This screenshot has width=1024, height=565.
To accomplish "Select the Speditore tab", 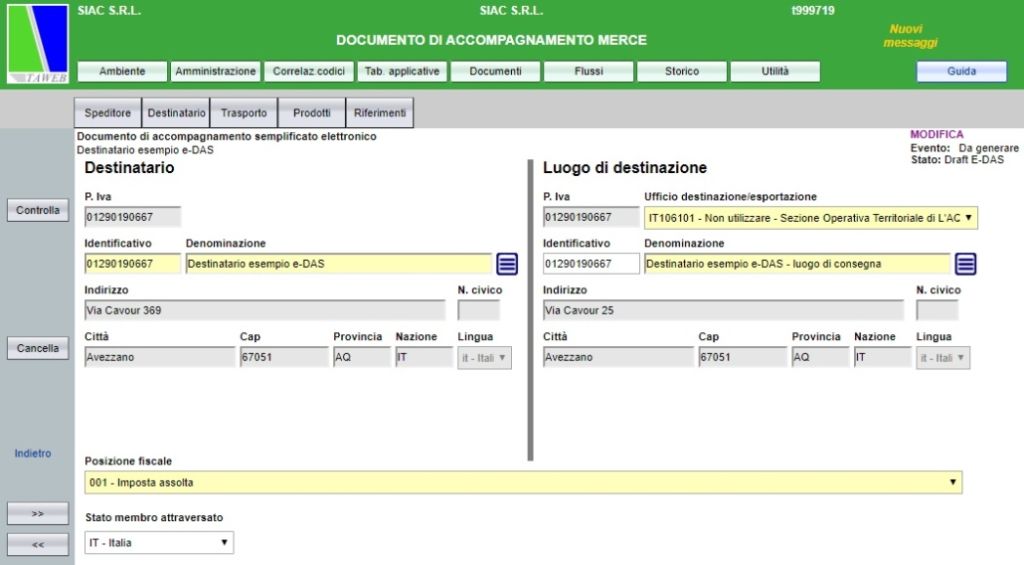I will click(x=108, y=113).
